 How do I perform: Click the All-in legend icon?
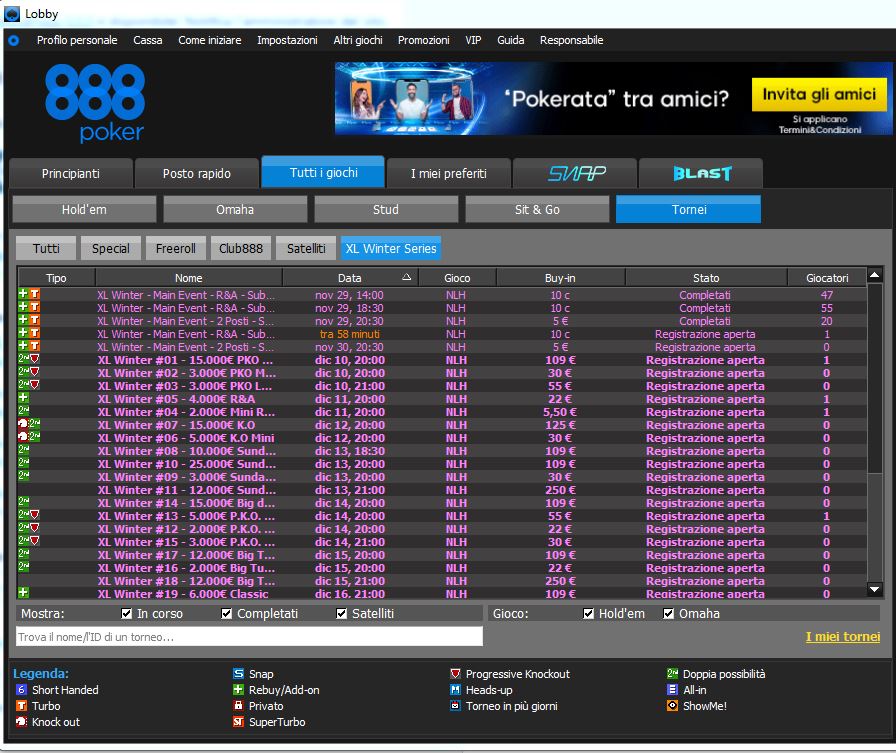click(673, 690)
